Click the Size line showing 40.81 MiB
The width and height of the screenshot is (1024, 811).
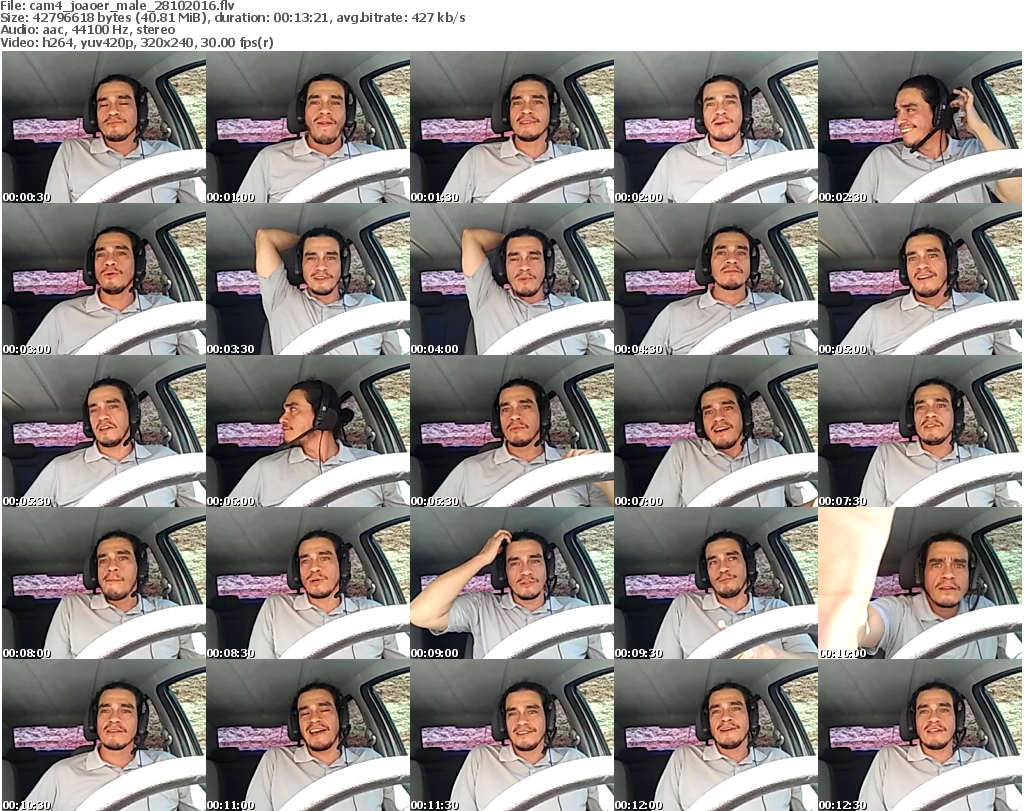pyautogui.click(x=233, y=18)
